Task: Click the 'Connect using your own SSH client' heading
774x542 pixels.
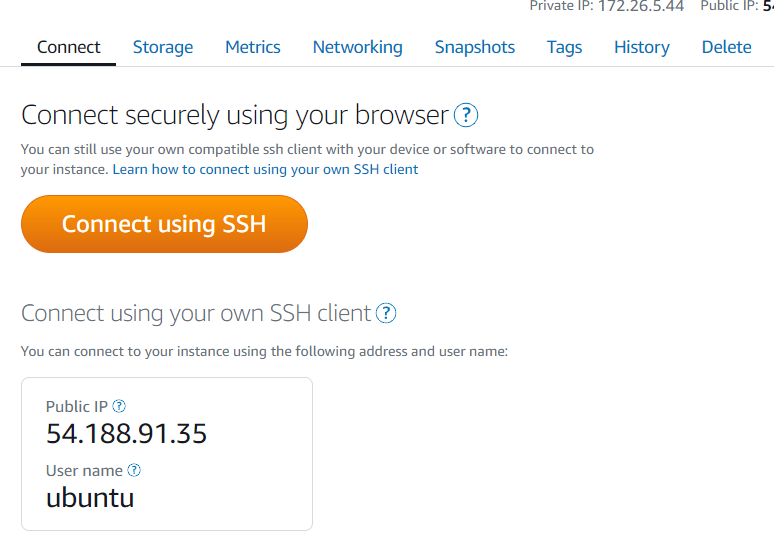Action: pos(196,314)
